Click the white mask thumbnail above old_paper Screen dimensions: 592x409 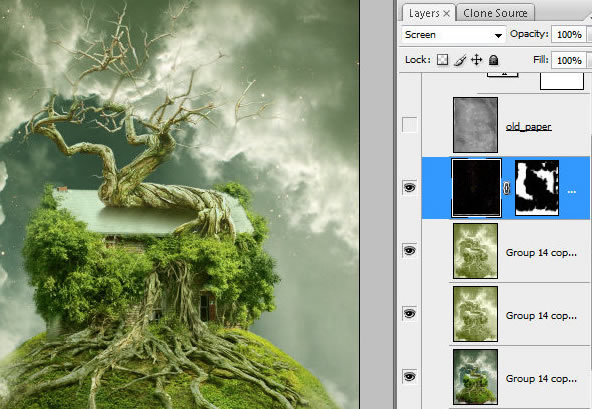click(x=562, y=81)
